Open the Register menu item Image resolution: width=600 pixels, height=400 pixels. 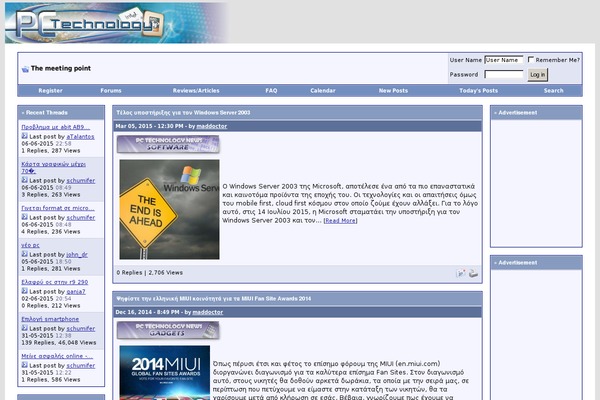tap(51, 91)
